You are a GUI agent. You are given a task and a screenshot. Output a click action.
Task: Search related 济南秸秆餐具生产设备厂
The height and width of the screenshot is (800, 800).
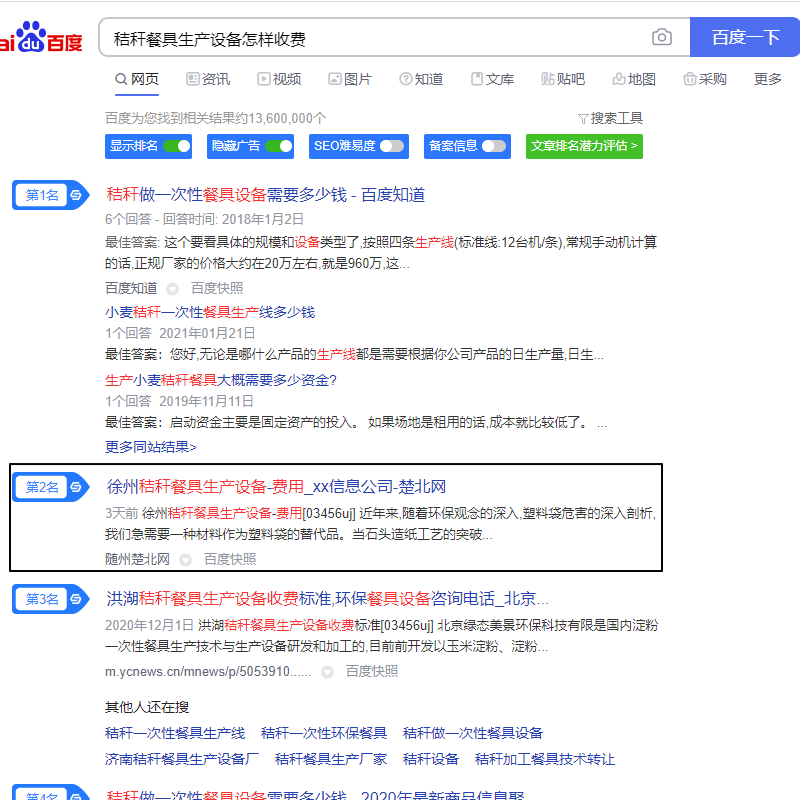click(182, 760)
